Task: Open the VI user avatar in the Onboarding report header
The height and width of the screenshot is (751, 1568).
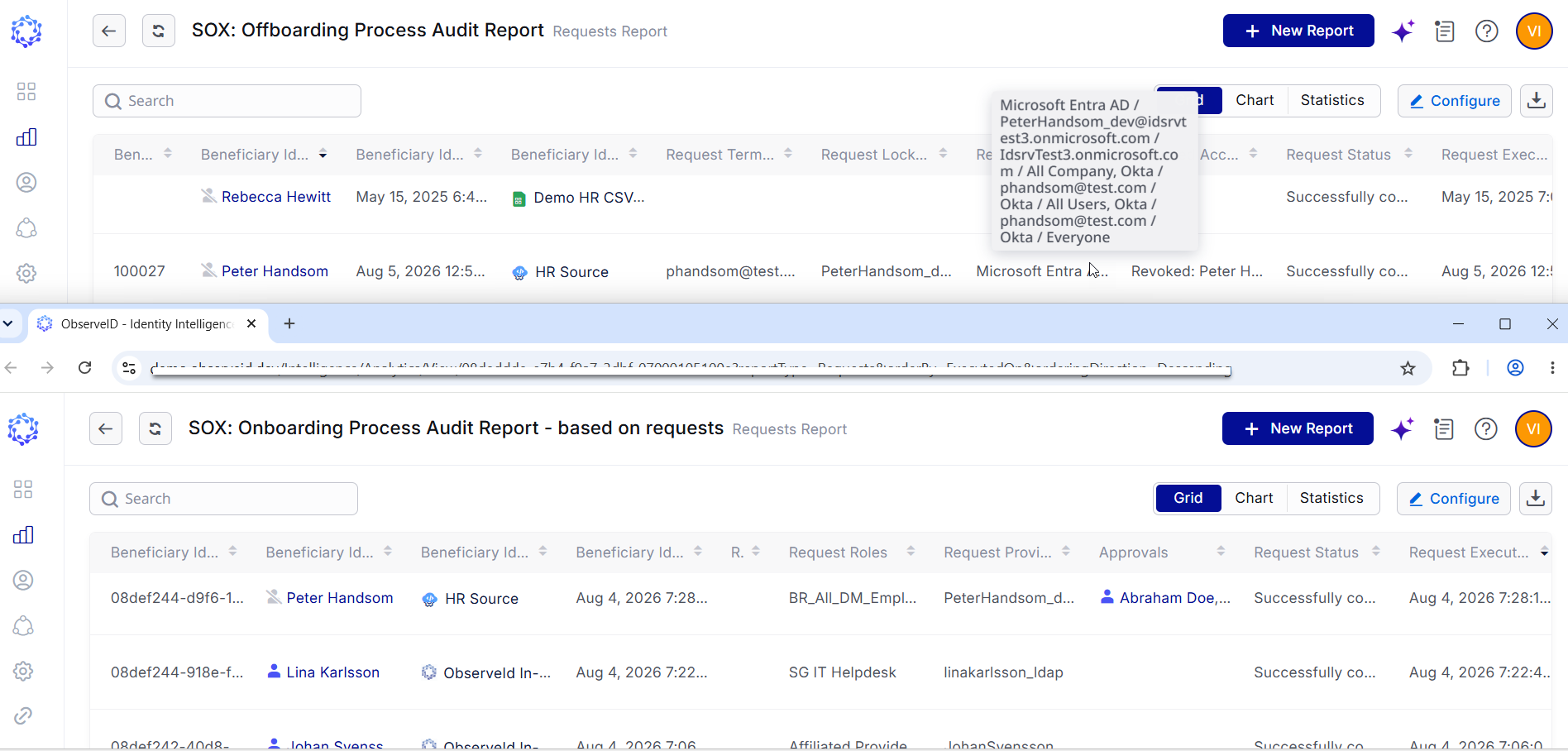Action: coord(1533,429)
